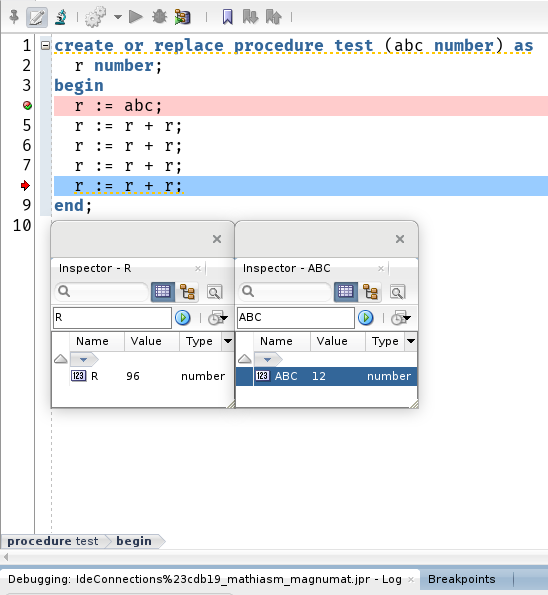
Task: Click the green Run arrow in toolbar
Action: [x=135, y=17]
